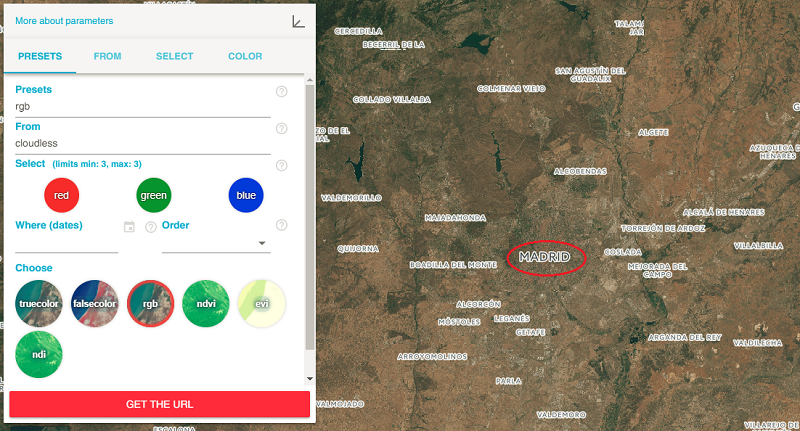This screenshot has height=431, width=800.
Task: Click the ARGANDA DEL REY map label
Action: 685,338
